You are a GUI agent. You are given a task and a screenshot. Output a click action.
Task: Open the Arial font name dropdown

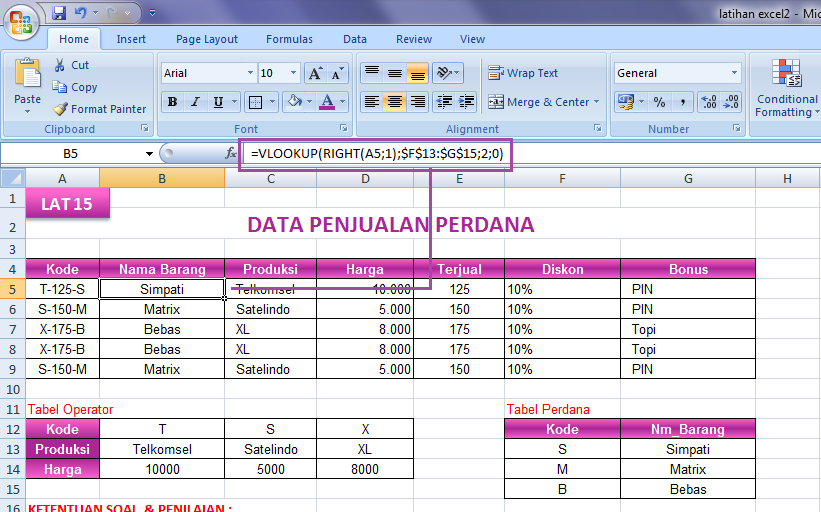[x=250, y=73]
